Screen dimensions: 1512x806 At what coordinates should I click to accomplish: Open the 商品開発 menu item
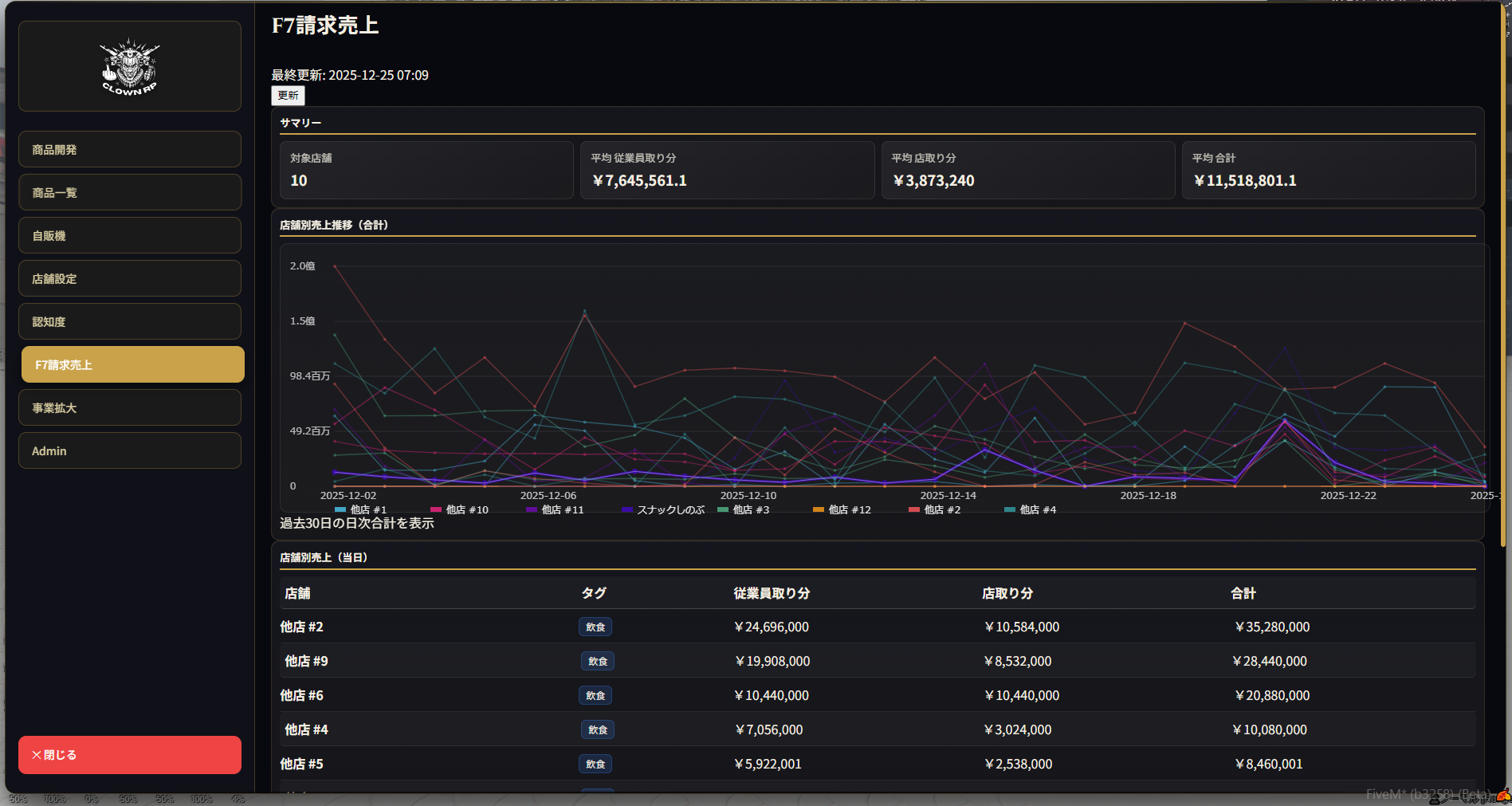pos(130,150)
